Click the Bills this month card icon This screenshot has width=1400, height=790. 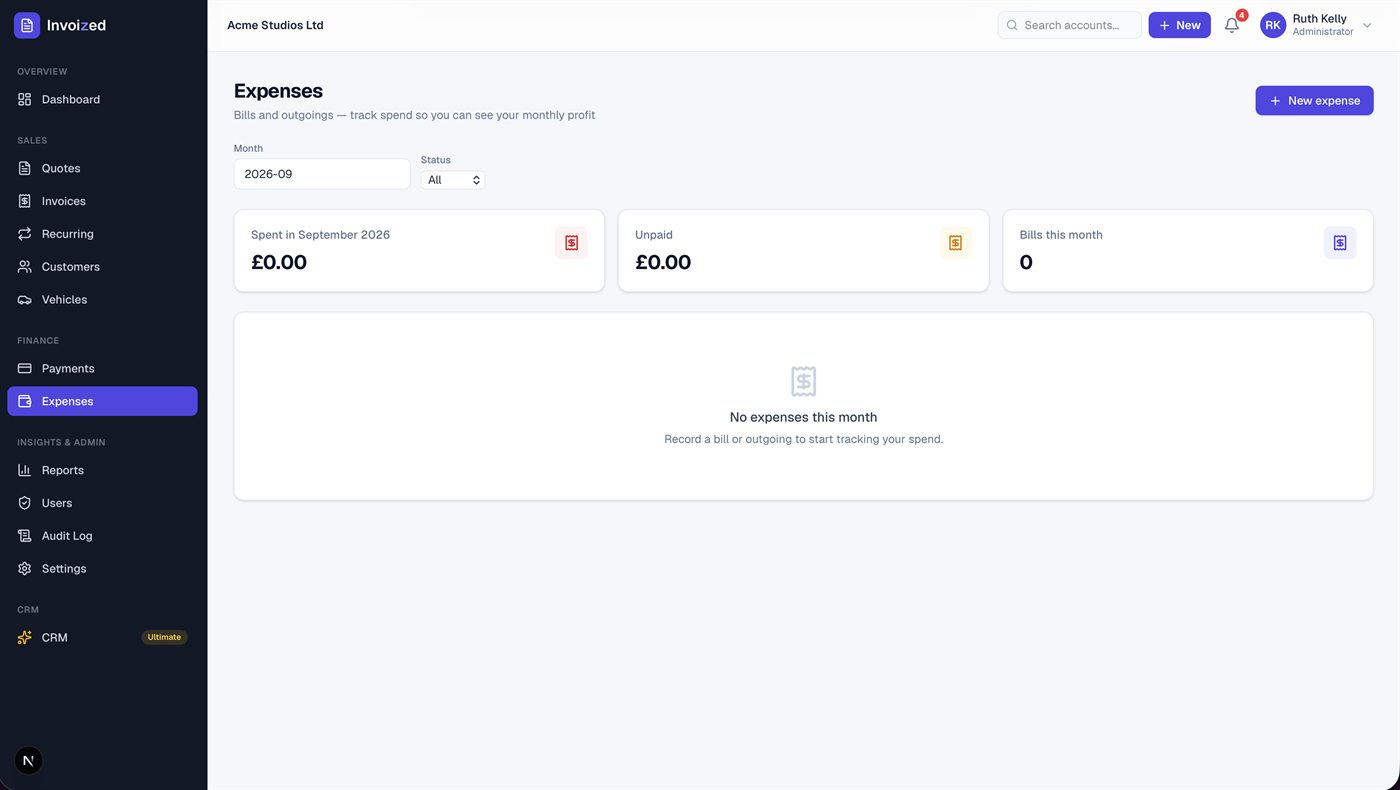coord(1340,243)
